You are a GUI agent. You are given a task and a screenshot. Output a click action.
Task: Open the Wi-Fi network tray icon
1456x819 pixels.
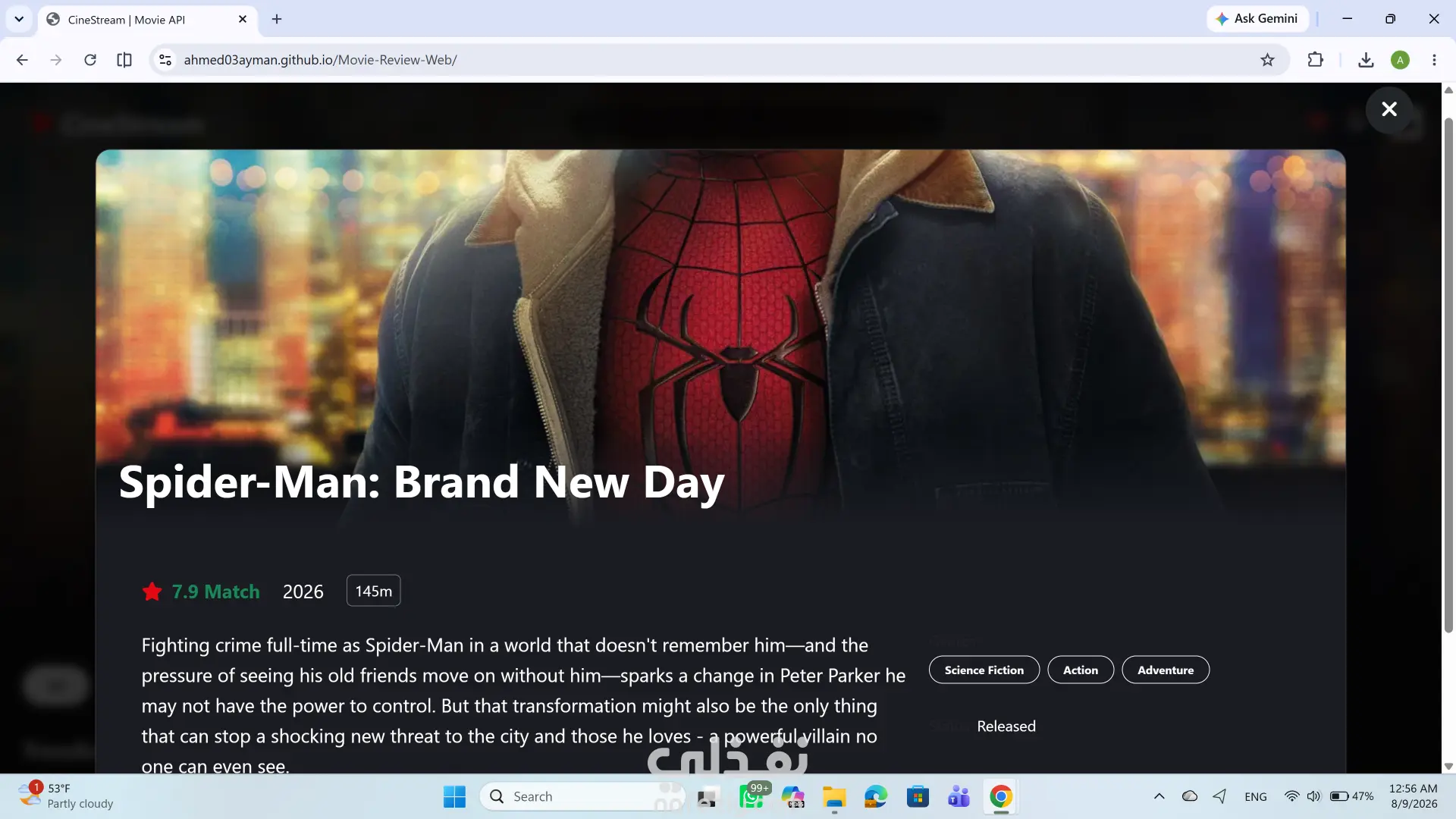pos(1291,796)
